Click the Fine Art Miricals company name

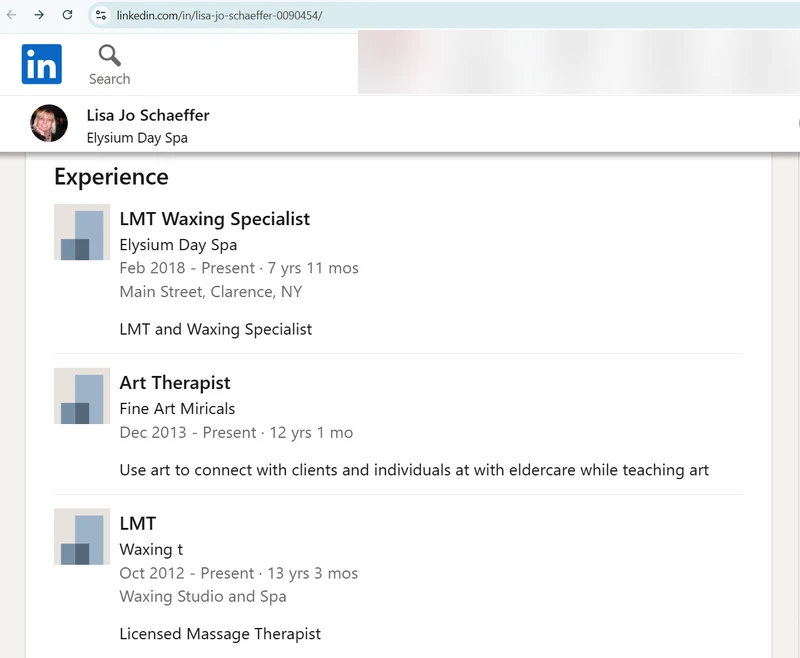(177, 409)
